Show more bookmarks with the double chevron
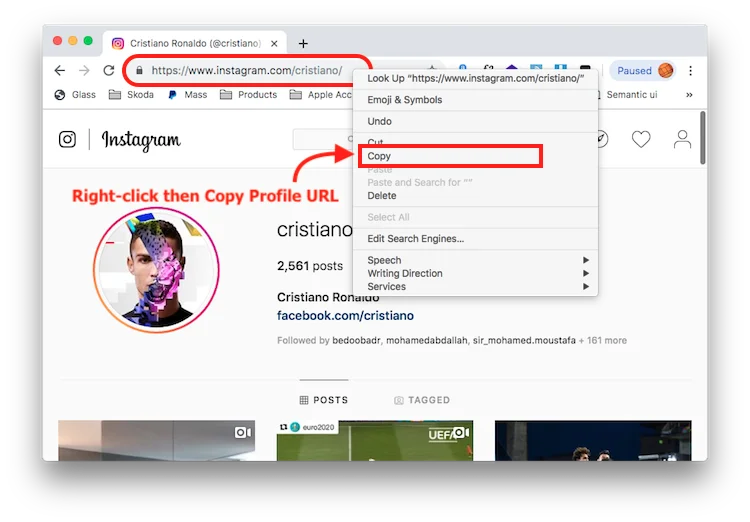The image size is (750, 522). [689, 95]
